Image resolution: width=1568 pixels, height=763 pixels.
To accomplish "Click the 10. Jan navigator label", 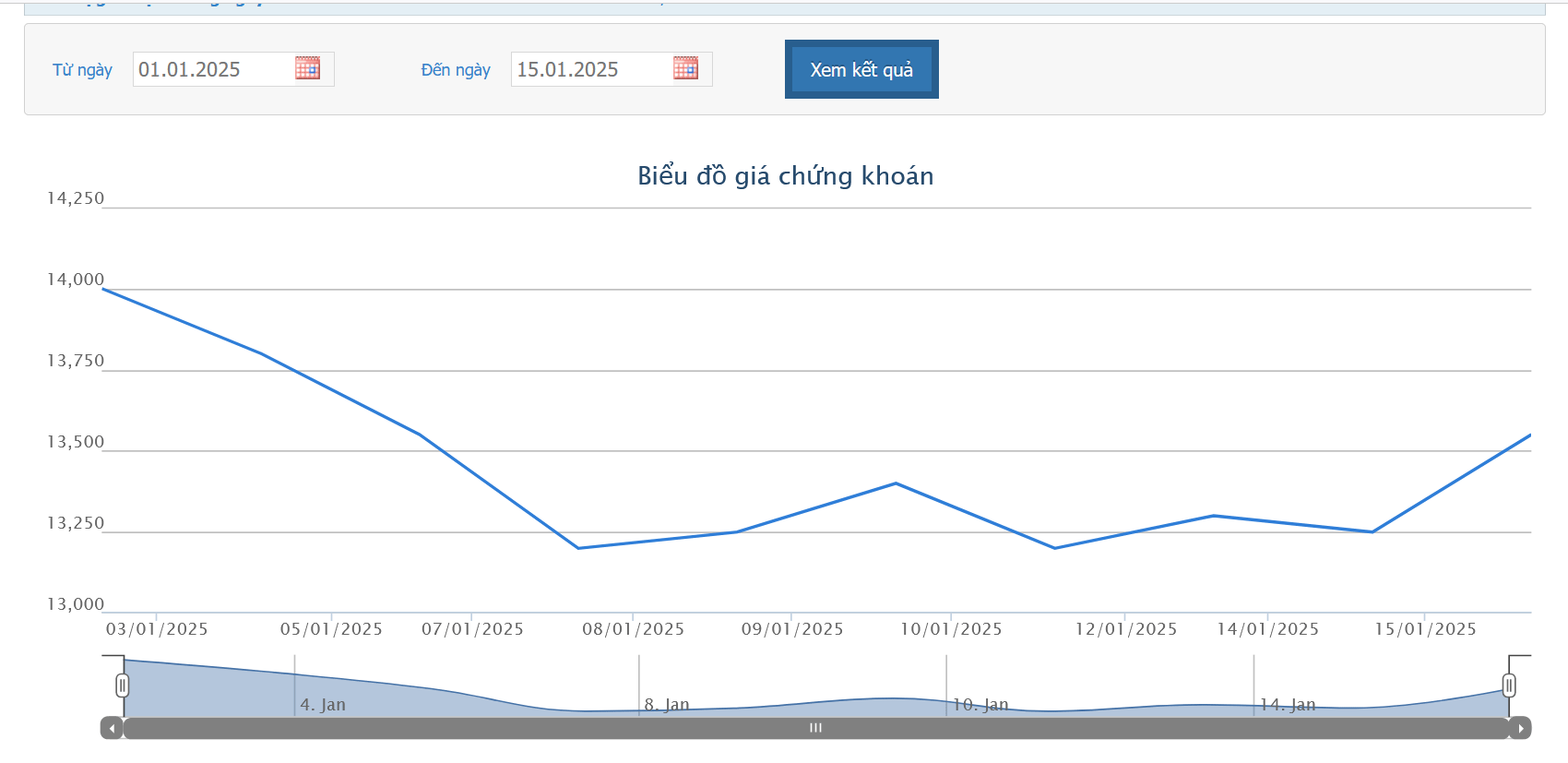I will [980, 705].
